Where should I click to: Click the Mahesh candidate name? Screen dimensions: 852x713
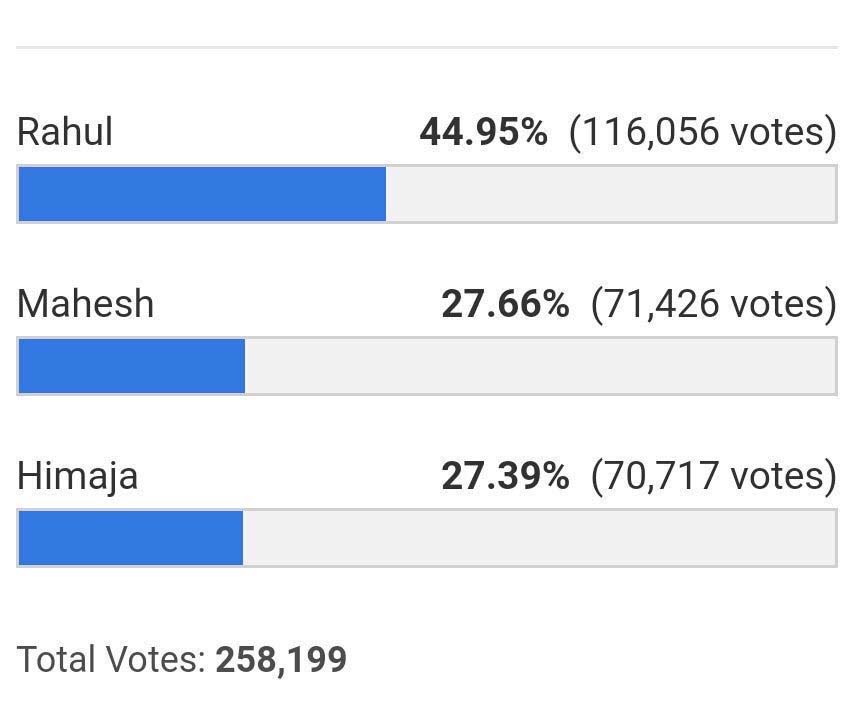click(85, 303)
